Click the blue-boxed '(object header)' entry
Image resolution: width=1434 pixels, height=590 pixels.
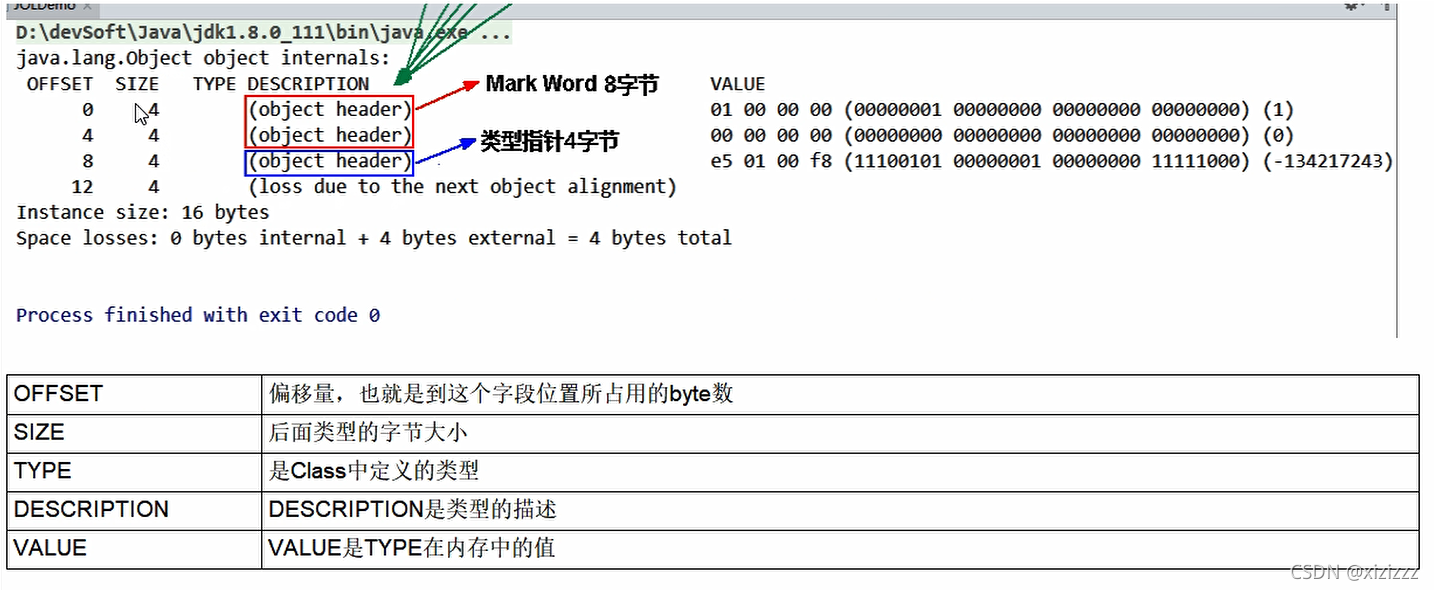tap(328, 160)
